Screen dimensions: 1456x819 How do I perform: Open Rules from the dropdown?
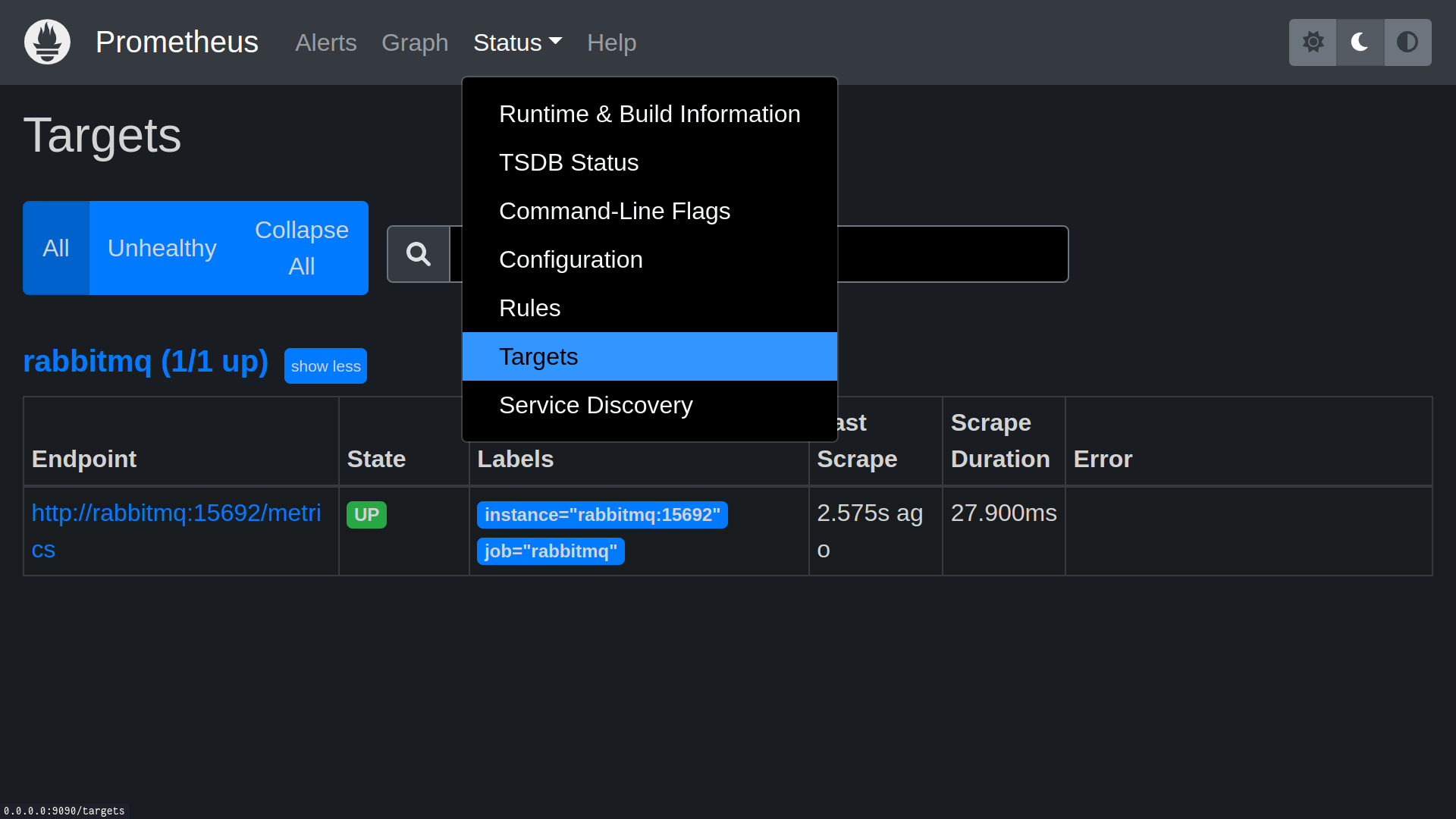(529, 308)
